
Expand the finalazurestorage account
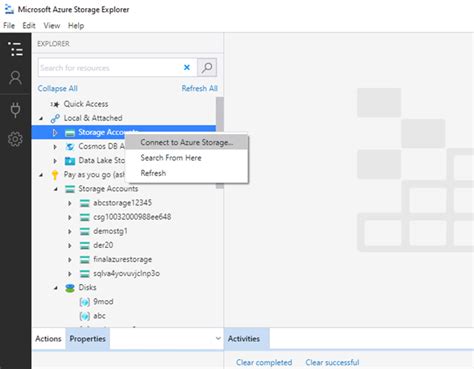point(70,260)
